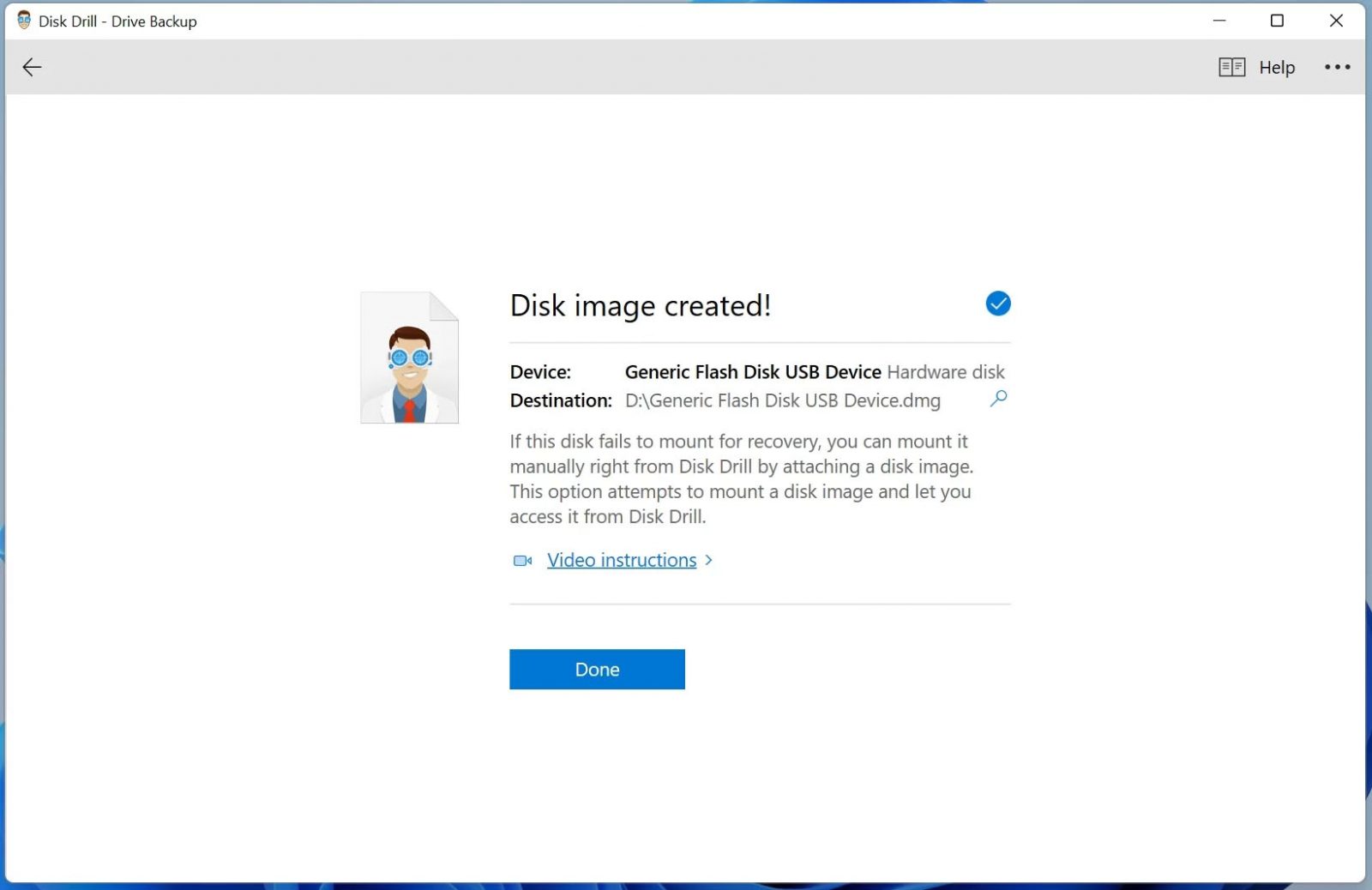Image resolution: width=1372 pixels, height=890 pixels.
Task: Select the destination path Device.dmg text
Action: click(783, 400)
